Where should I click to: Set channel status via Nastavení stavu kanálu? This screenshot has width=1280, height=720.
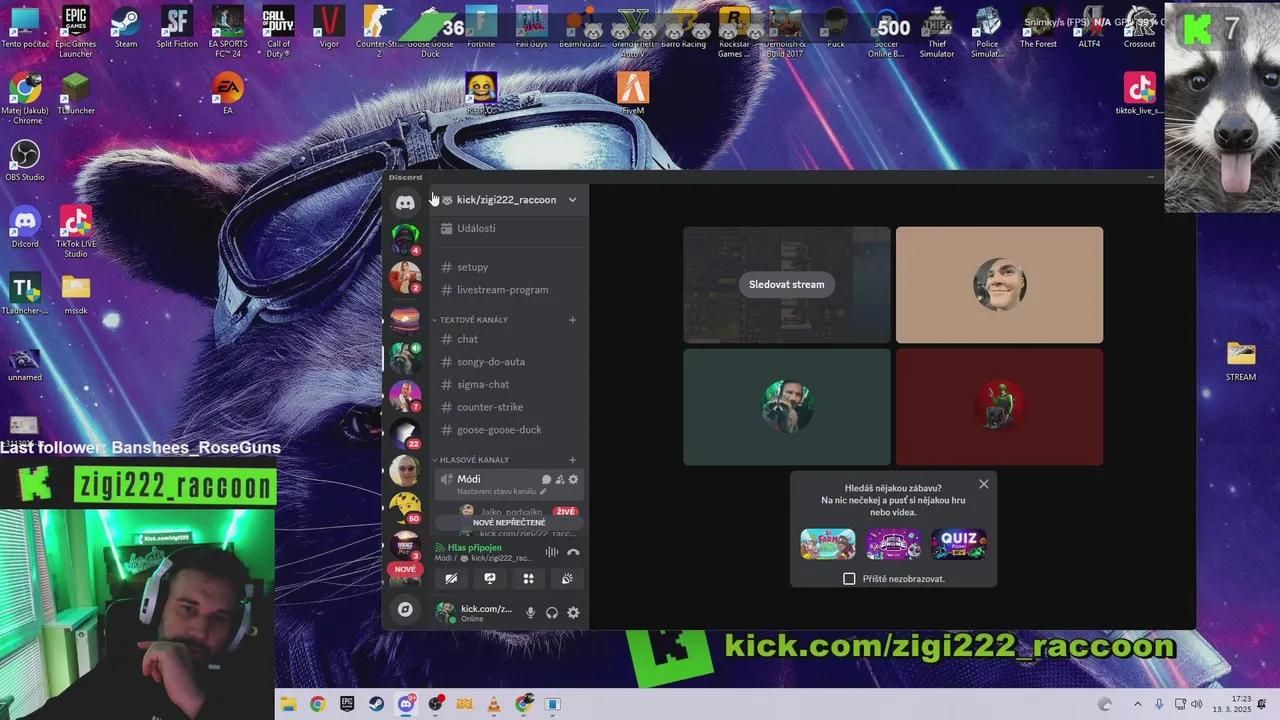[x=502, y=492]
